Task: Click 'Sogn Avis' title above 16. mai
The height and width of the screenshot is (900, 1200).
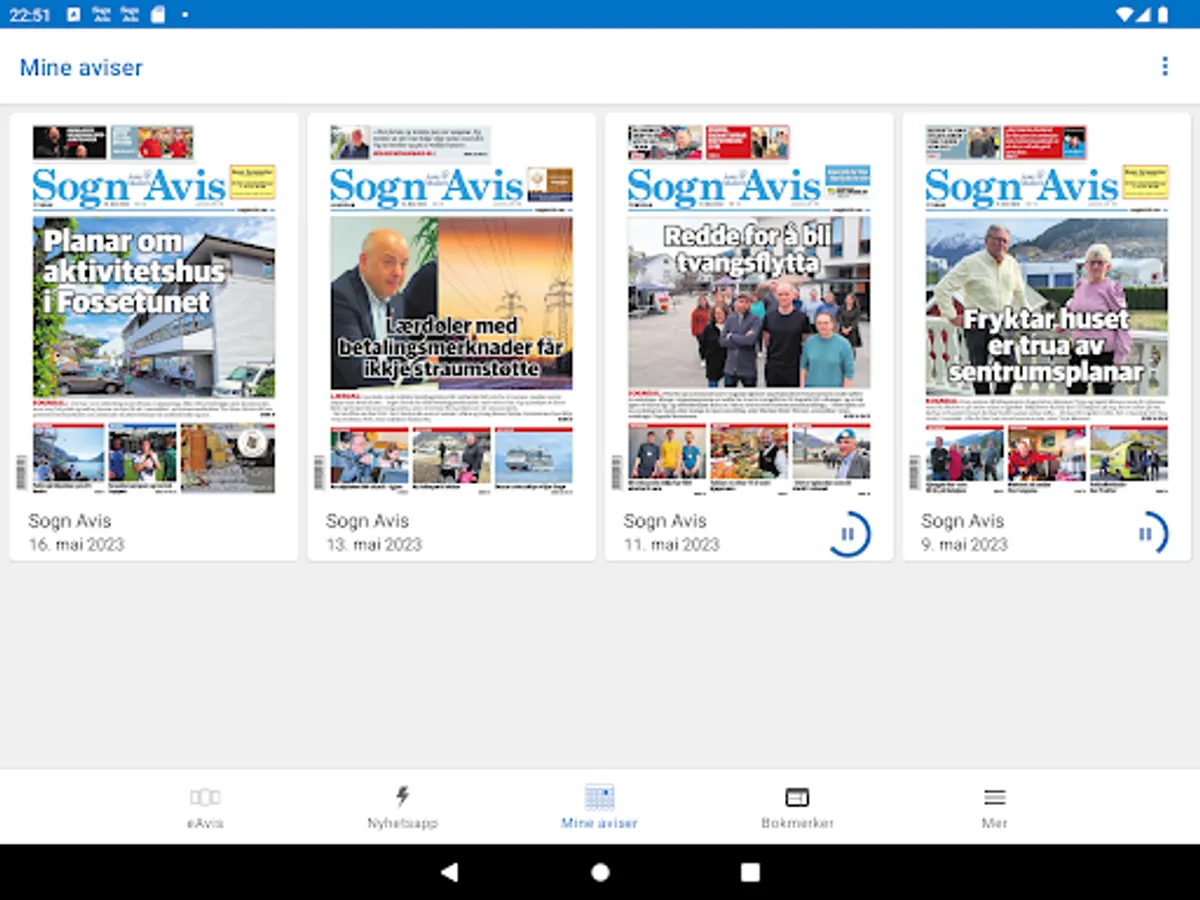Action: click(x=70, y=521)
